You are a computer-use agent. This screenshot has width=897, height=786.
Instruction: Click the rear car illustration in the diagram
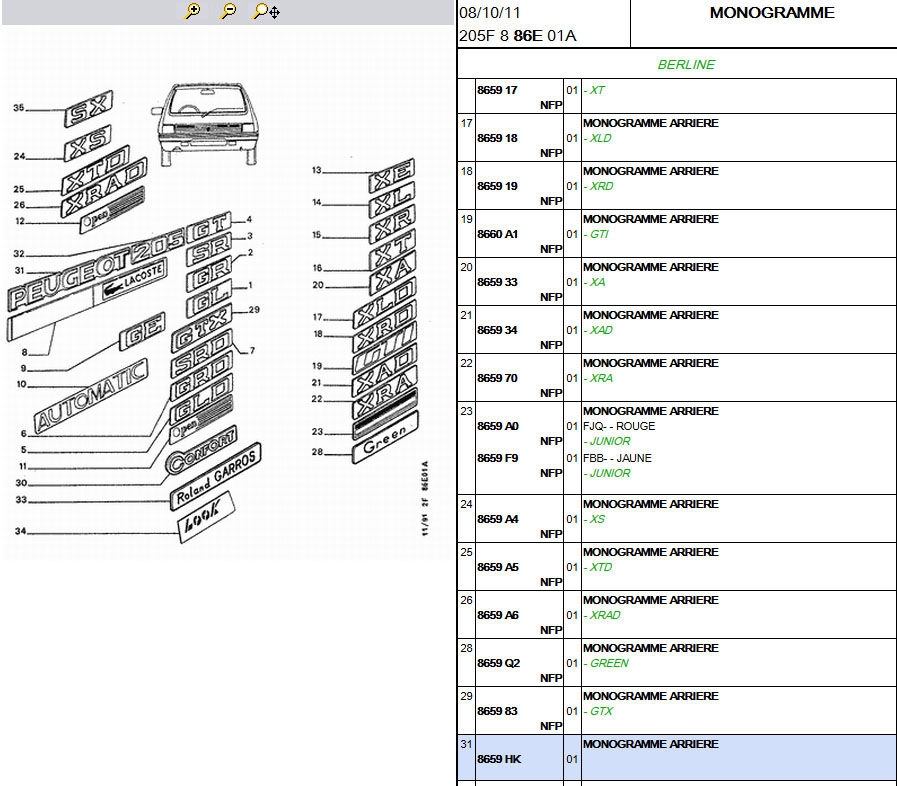click(x=204, y=123)
